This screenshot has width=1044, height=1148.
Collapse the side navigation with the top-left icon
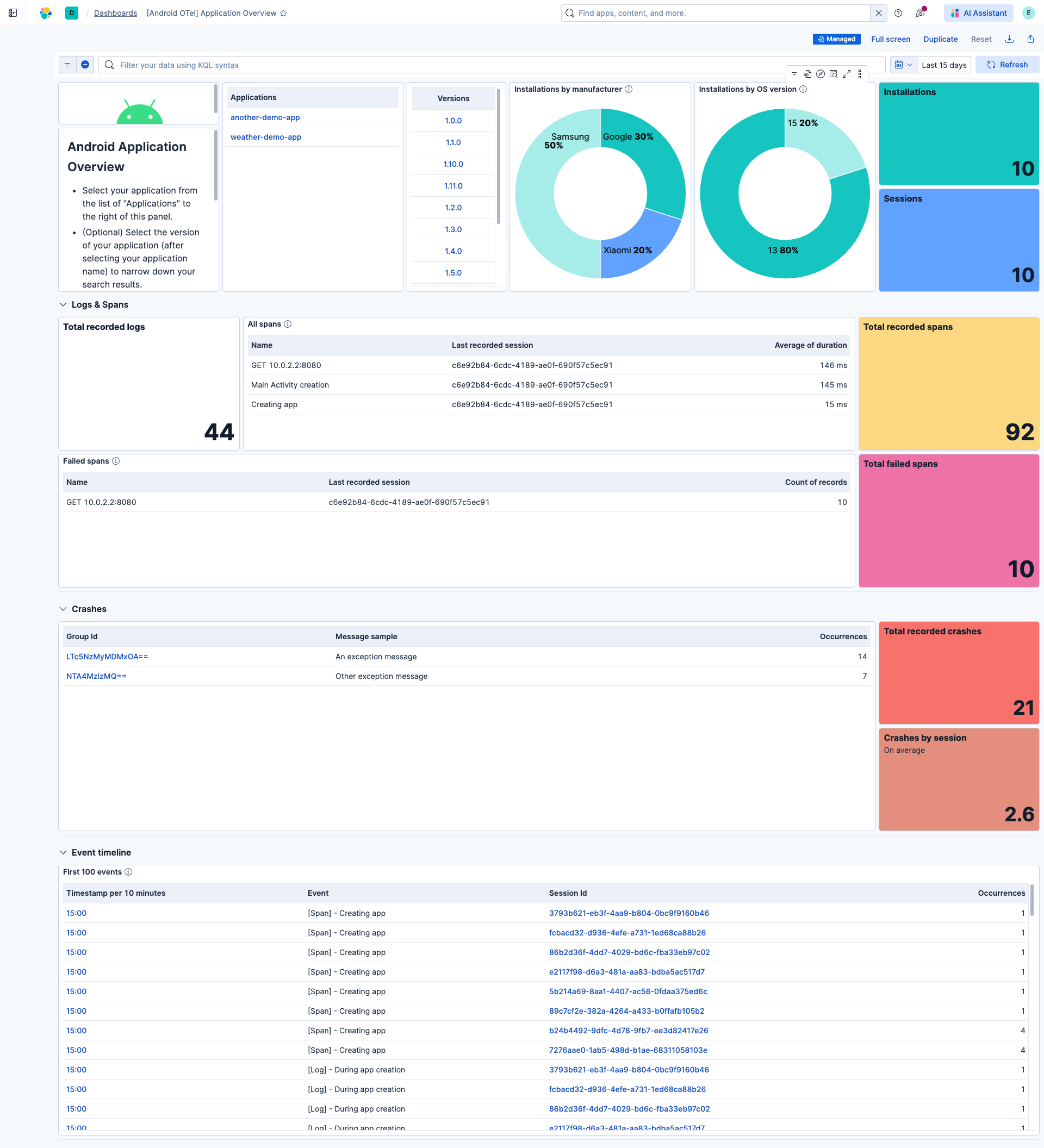(13, 13)
